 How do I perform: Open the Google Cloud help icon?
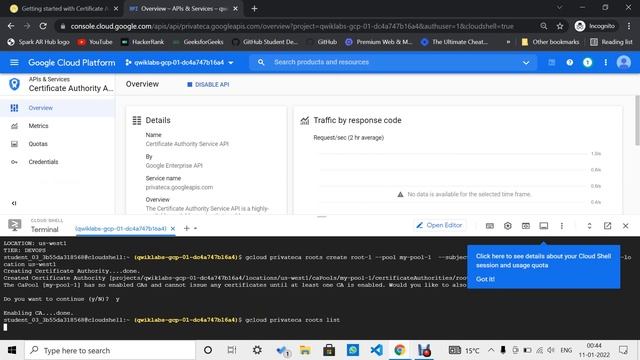[x=569, y=62]
